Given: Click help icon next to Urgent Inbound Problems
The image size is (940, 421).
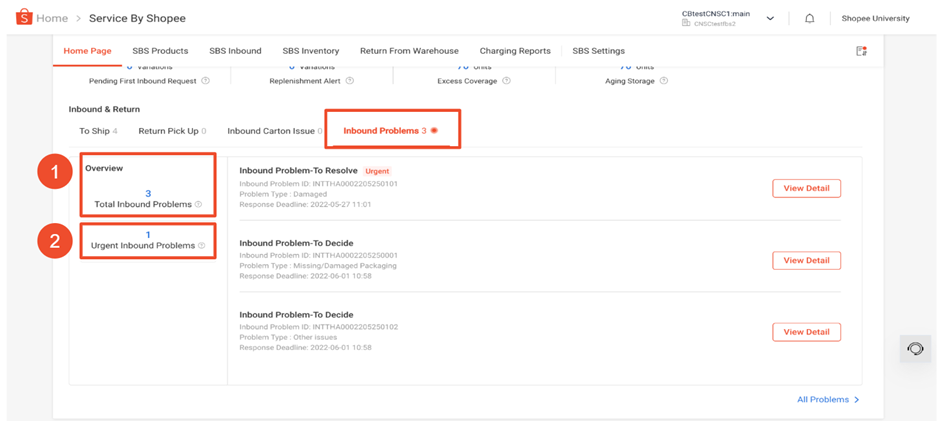Looking at the screenshot, I should (201, 245).
